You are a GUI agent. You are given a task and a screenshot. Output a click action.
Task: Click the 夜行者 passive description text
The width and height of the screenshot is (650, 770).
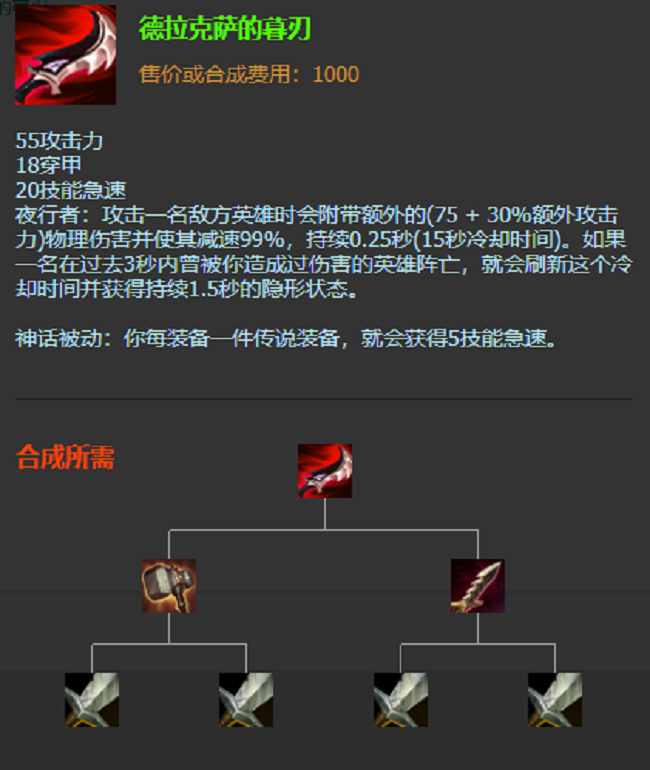pyautogui.click(x=324, y=252)
